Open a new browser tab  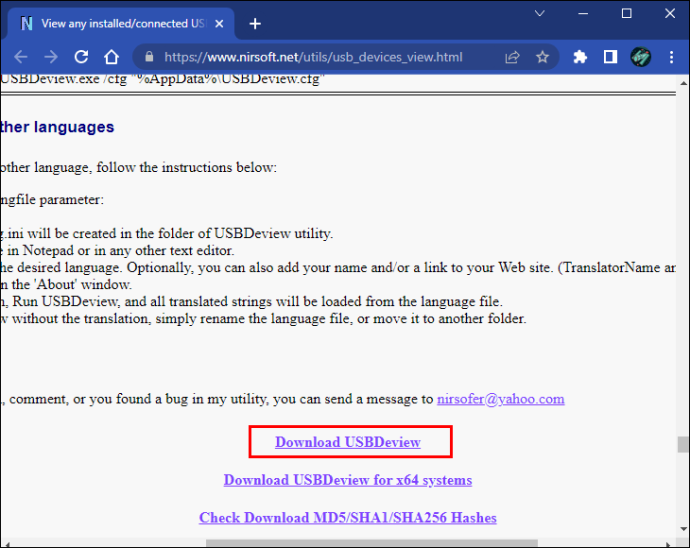coord(255,24)
